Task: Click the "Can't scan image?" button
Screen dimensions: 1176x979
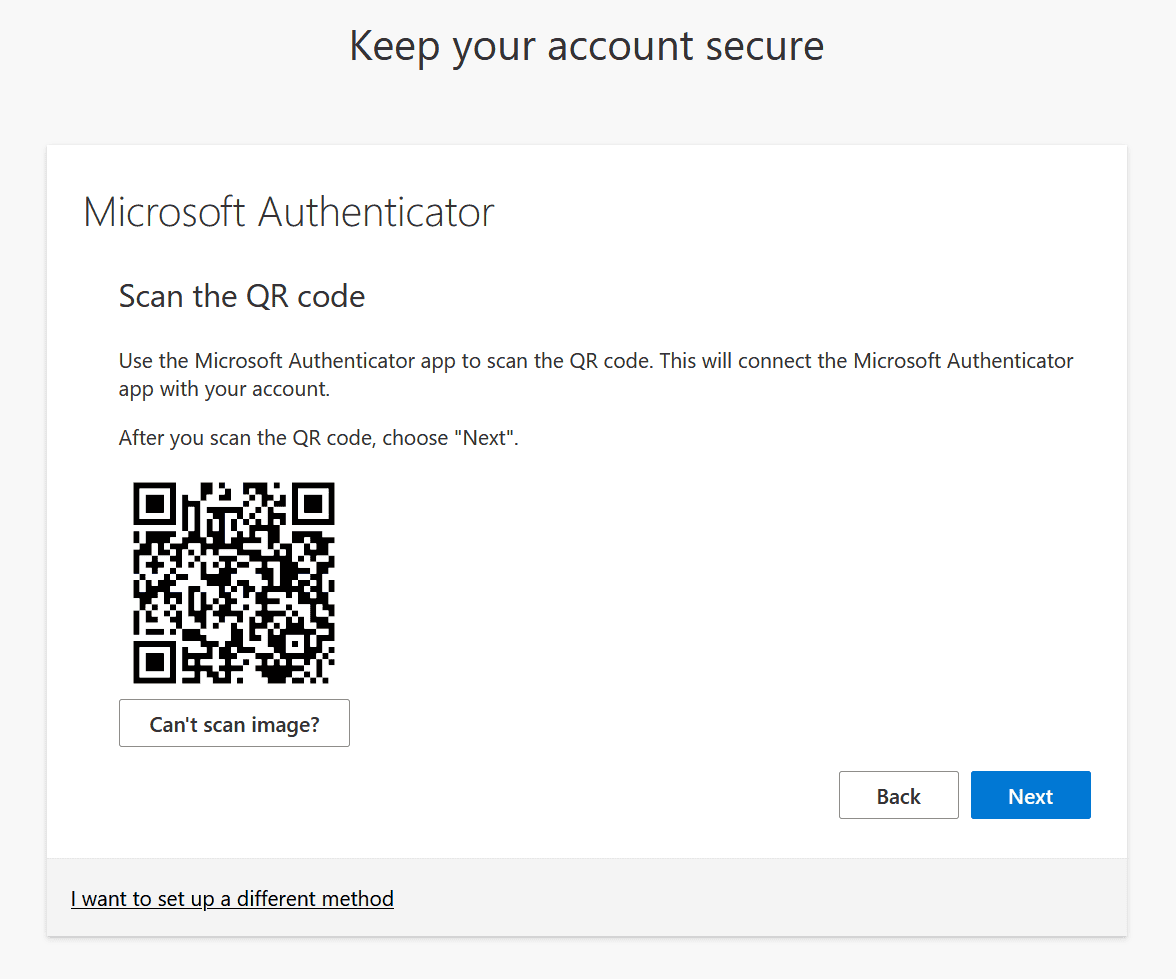Action: [234, 723]
